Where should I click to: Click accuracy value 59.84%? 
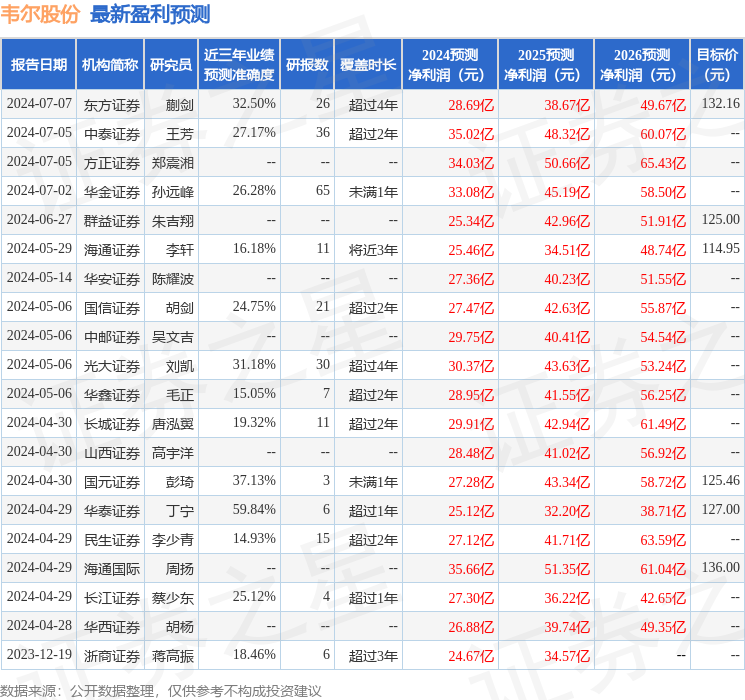point(254,509)
